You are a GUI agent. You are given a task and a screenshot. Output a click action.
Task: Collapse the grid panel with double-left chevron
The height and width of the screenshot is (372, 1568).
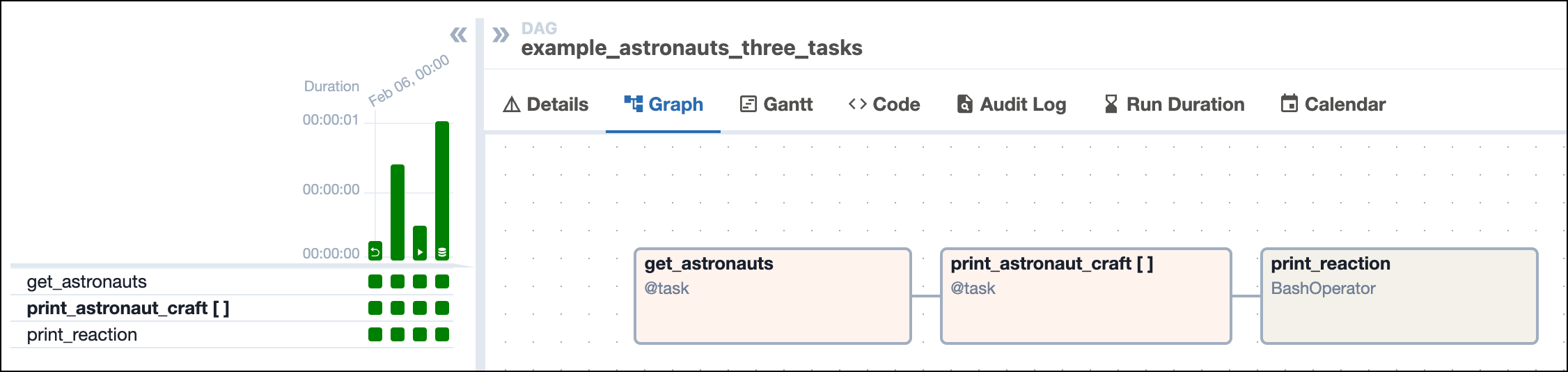[458, 35]
